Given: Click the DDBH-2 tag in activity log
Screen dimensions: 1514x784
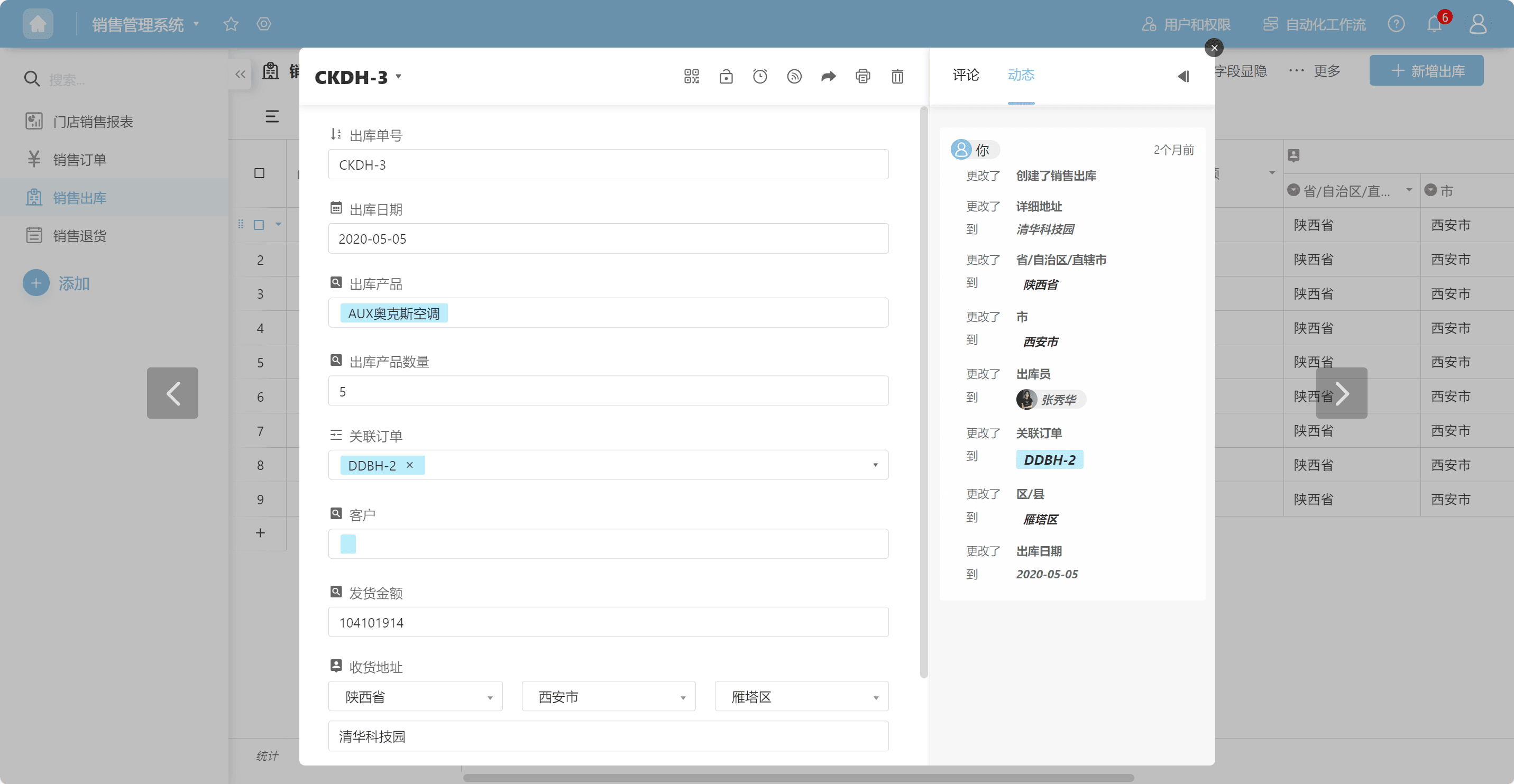Looking at the screenshot, I should [x=1050, y=459].
